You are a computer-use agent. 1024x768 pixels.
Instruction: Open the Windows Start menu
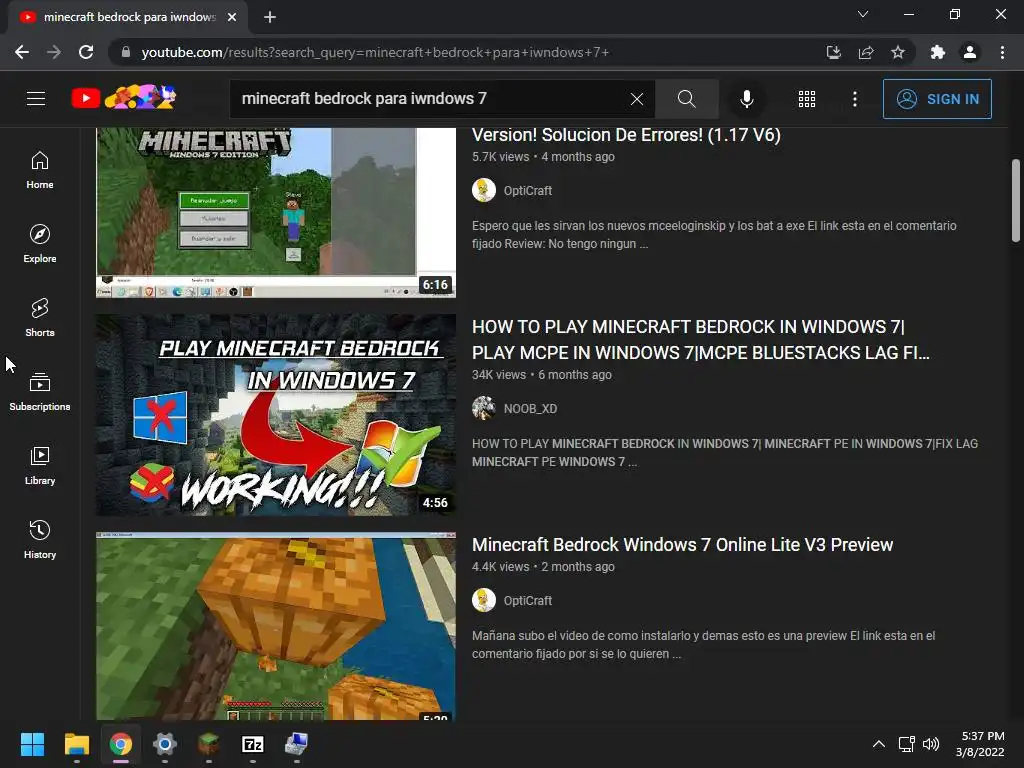[x=32, y=744]
